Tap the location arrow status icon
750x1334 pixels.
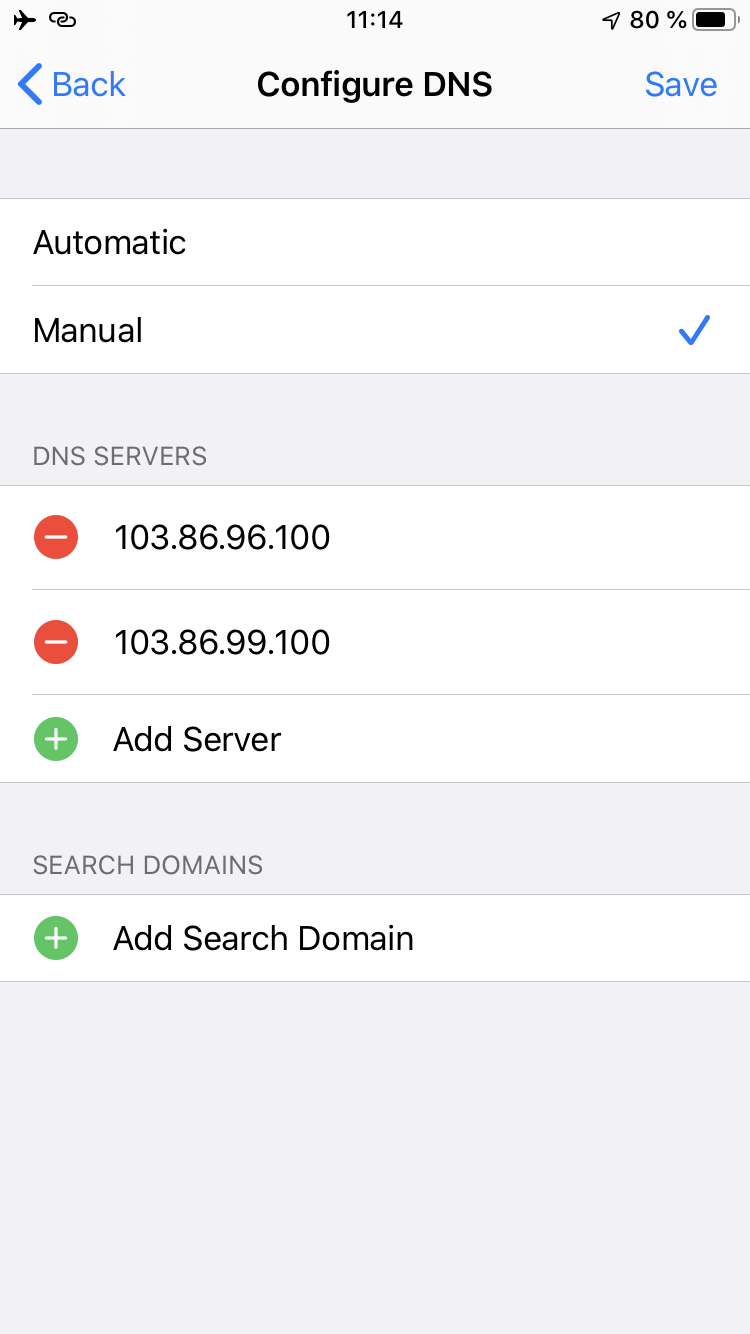[611, 20]
